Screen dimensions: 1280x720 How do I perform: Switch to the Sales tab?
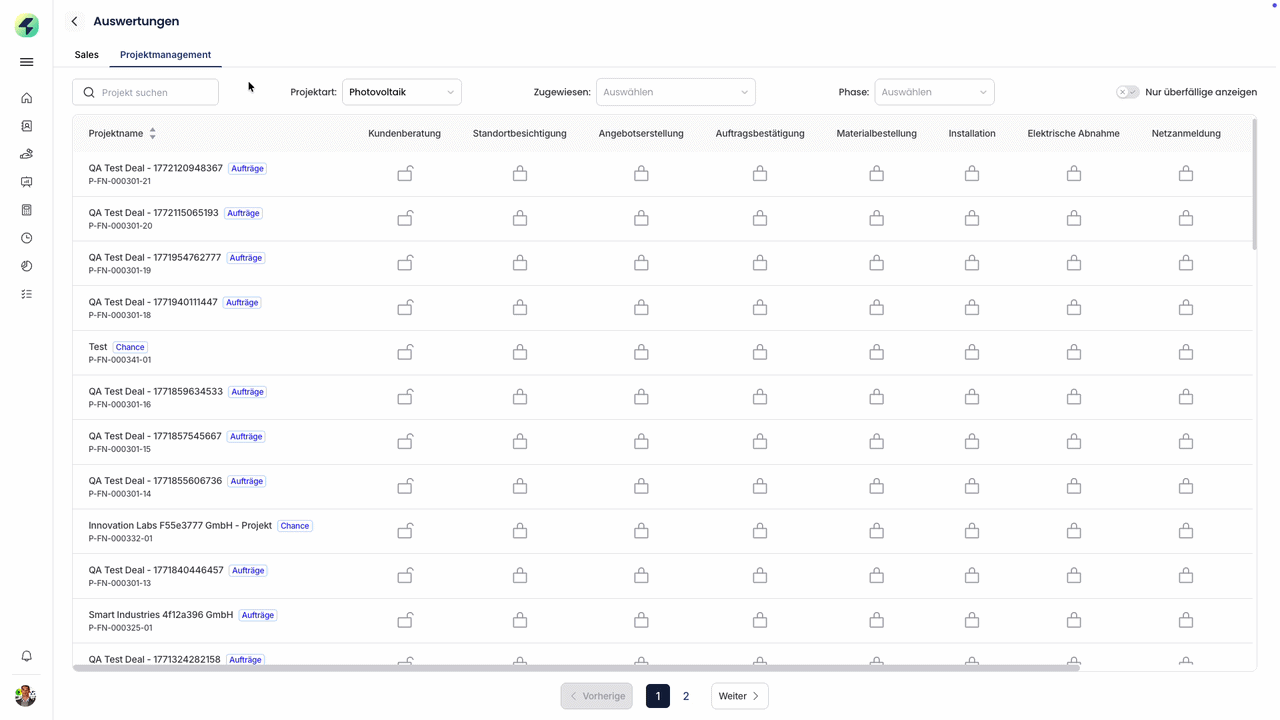tap(87, 55)
